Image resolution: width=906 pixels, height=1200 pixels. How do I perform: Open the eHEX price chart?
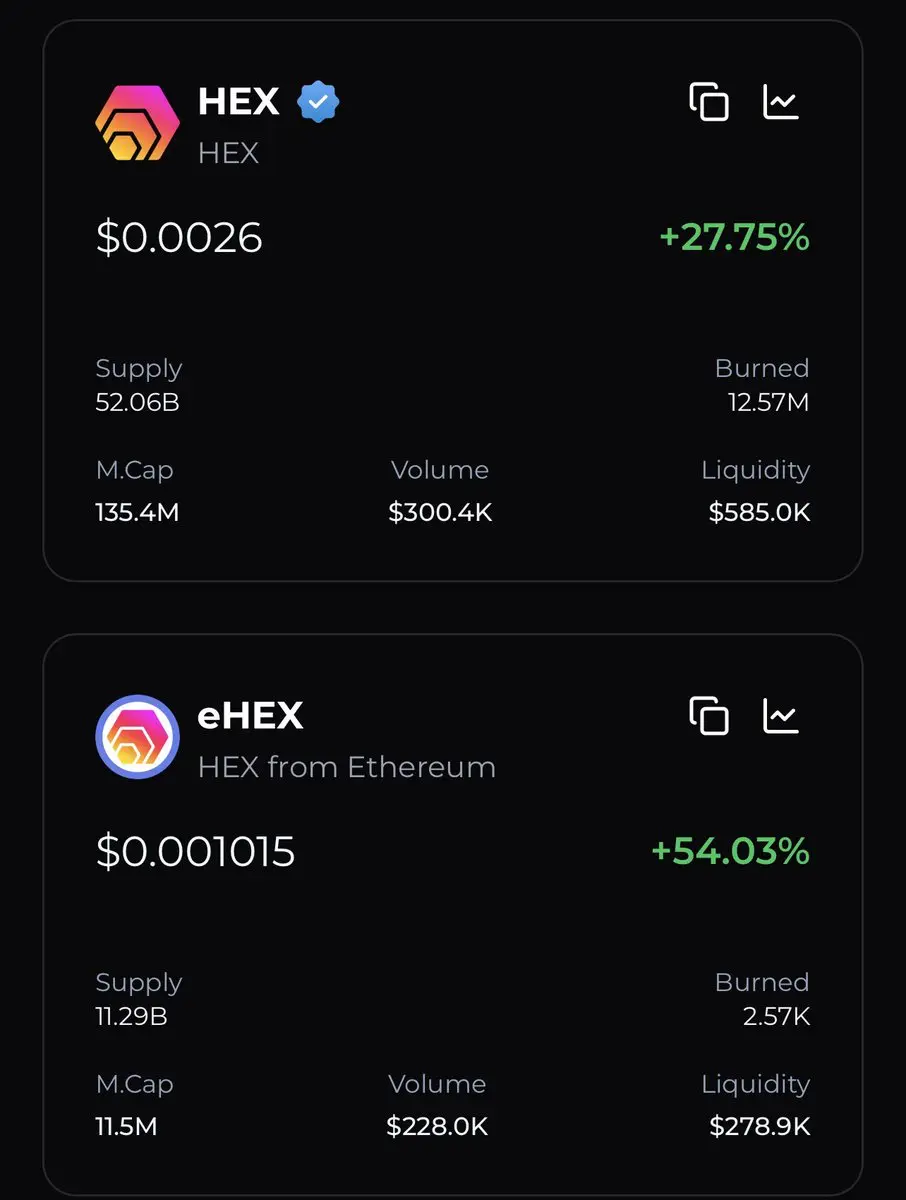pos(781,715)
